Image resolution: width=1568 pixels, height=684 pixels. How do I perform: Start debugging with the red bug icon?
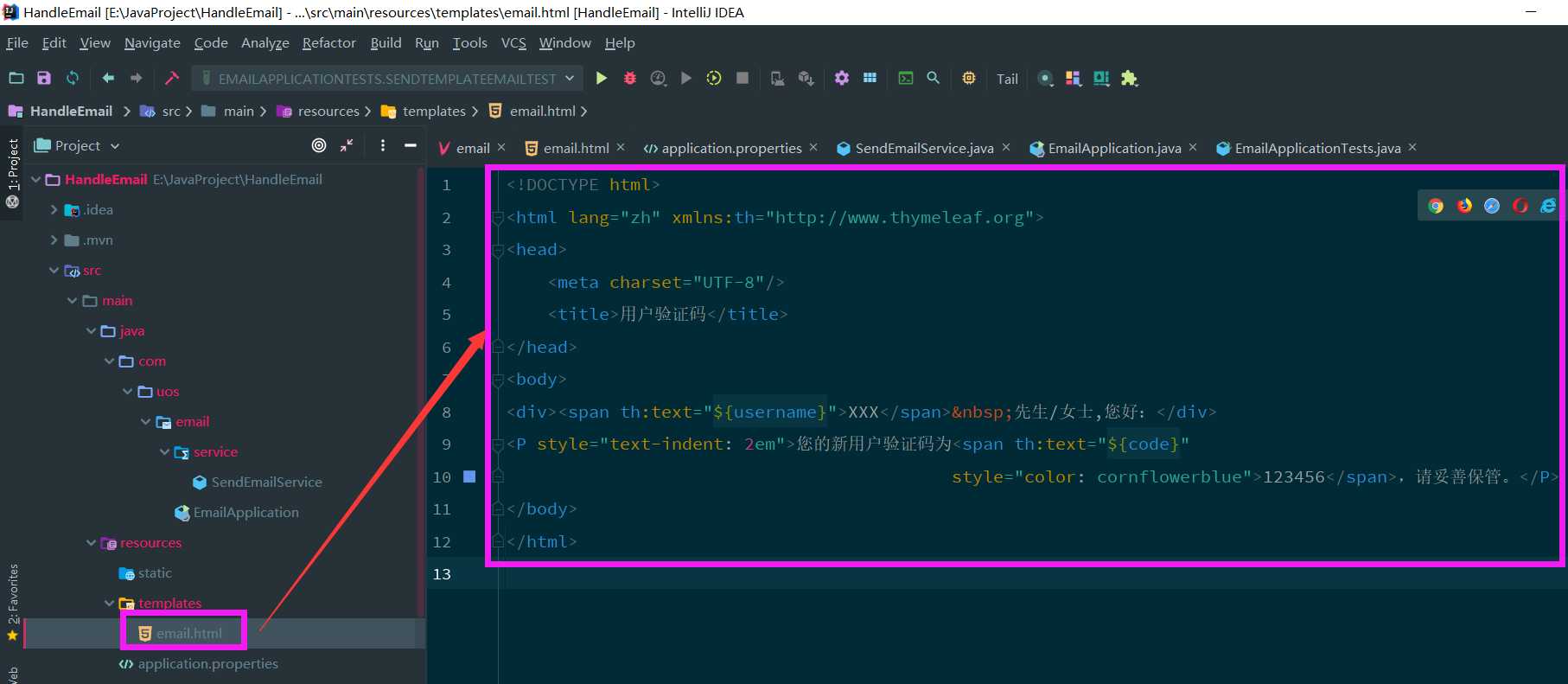(x=630, y=78)
